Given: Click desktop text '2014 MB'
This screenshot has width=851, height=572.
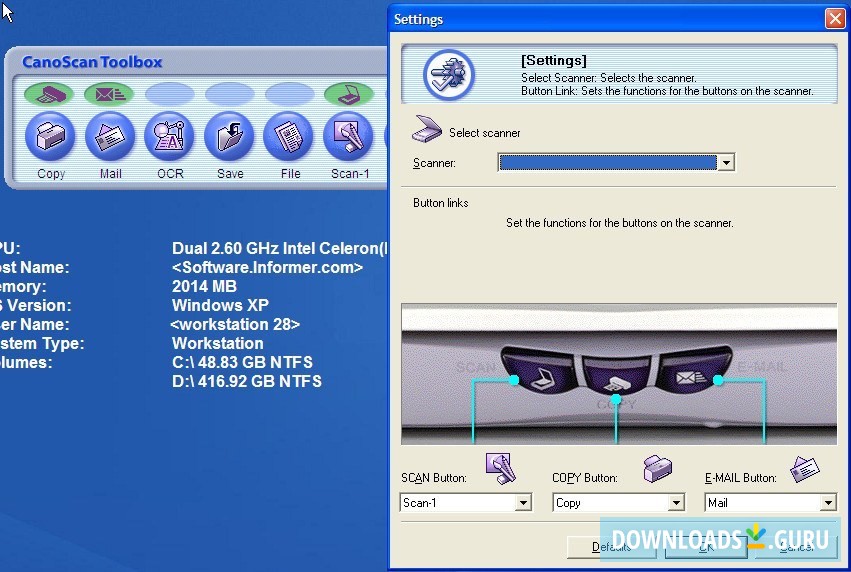Looking at the screenshot, I should click(x=204, y=286).
